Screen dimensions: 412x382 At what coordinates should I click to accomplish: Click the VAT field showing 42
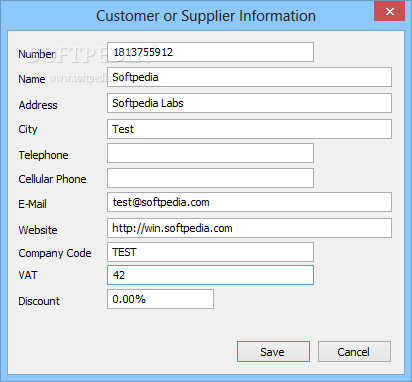pyautogui.click(x=210, y=275)
